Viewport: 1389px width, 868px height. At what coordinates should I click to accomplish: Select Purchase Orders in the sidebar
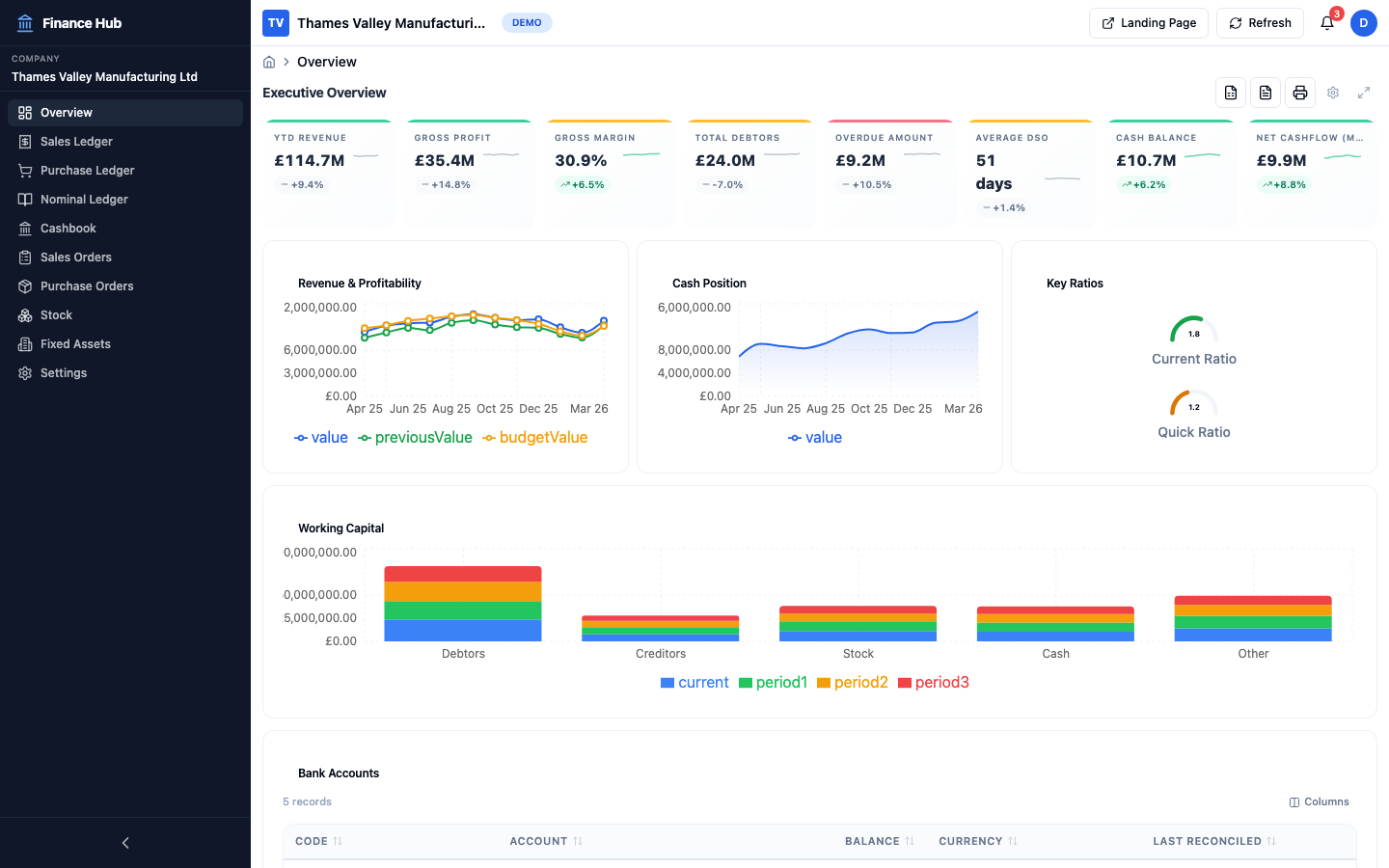pos(87,285)
